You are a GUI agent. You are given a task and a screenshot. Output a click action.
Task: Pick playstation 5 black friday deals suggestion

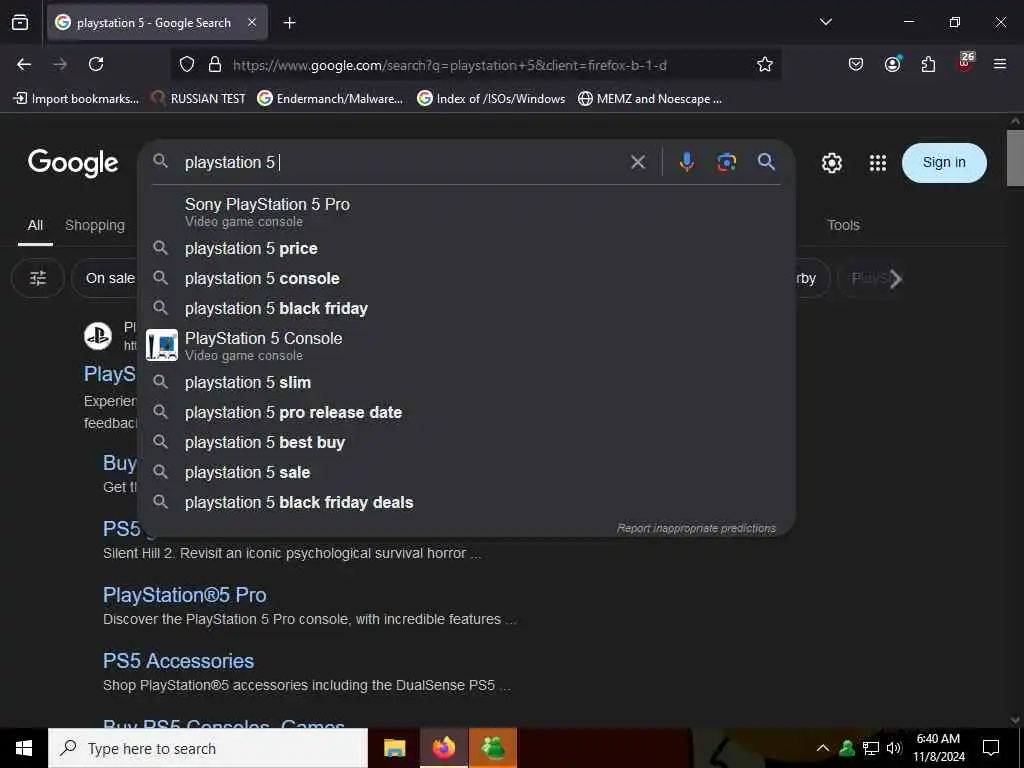point(466,502)
